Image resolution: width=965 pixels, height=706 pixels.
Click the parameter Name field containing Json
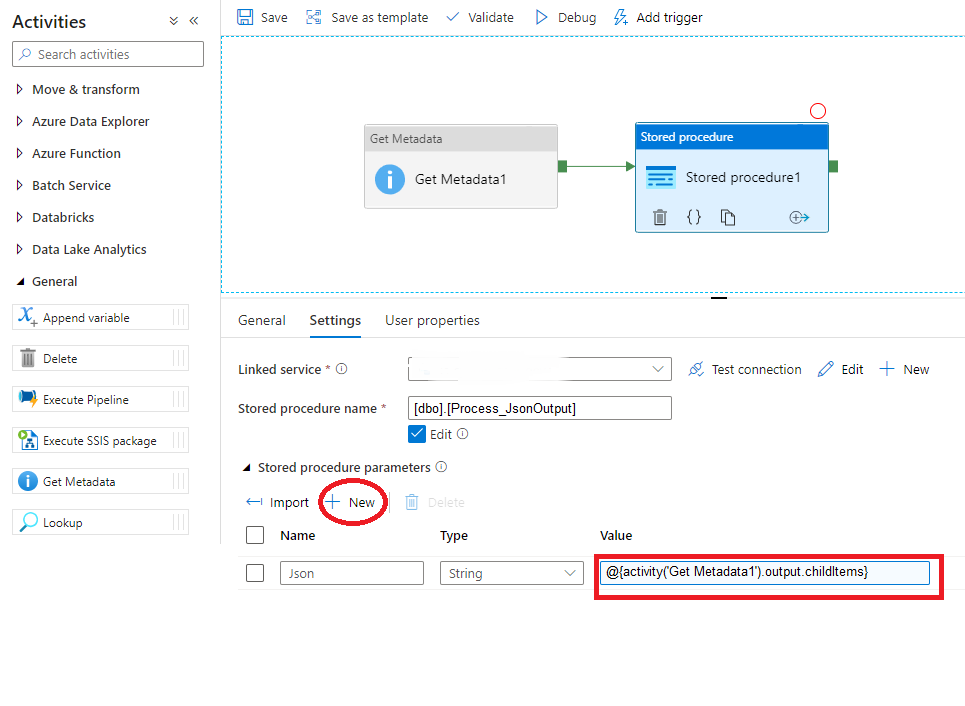351,573
